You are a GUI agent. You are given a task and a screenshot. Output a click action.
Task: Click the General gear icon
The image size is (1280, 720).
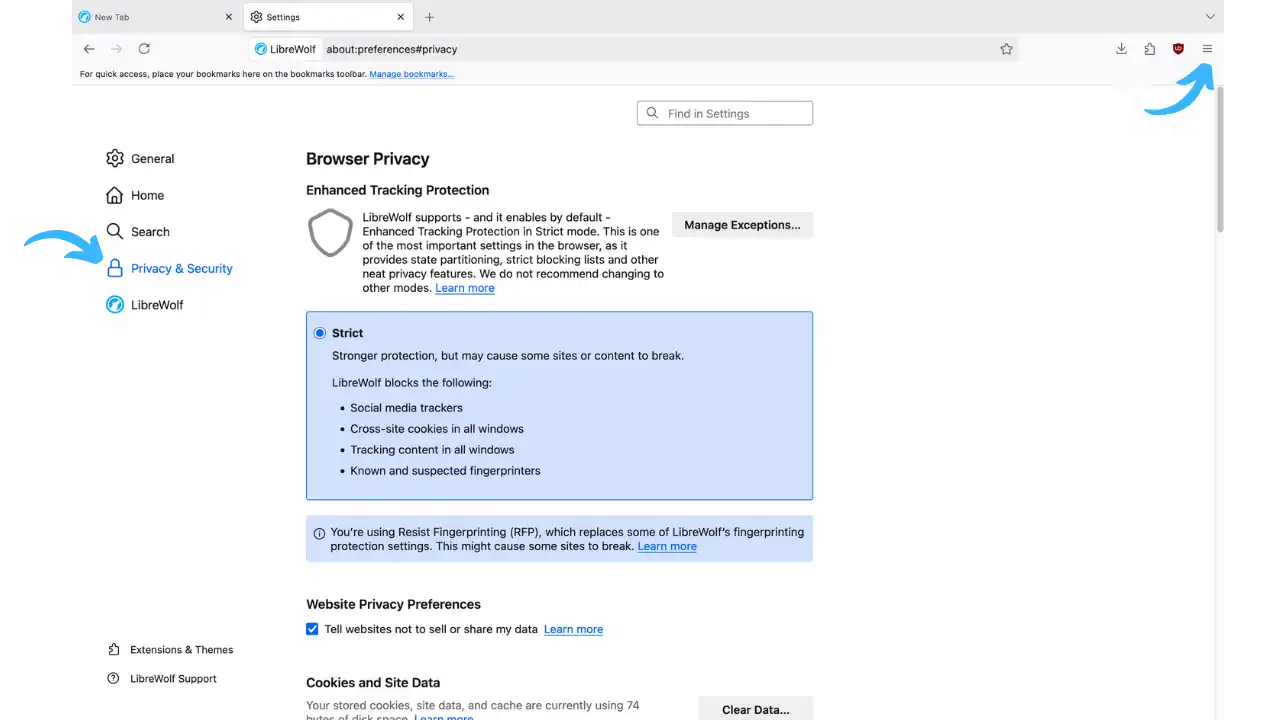coord(115,158)
